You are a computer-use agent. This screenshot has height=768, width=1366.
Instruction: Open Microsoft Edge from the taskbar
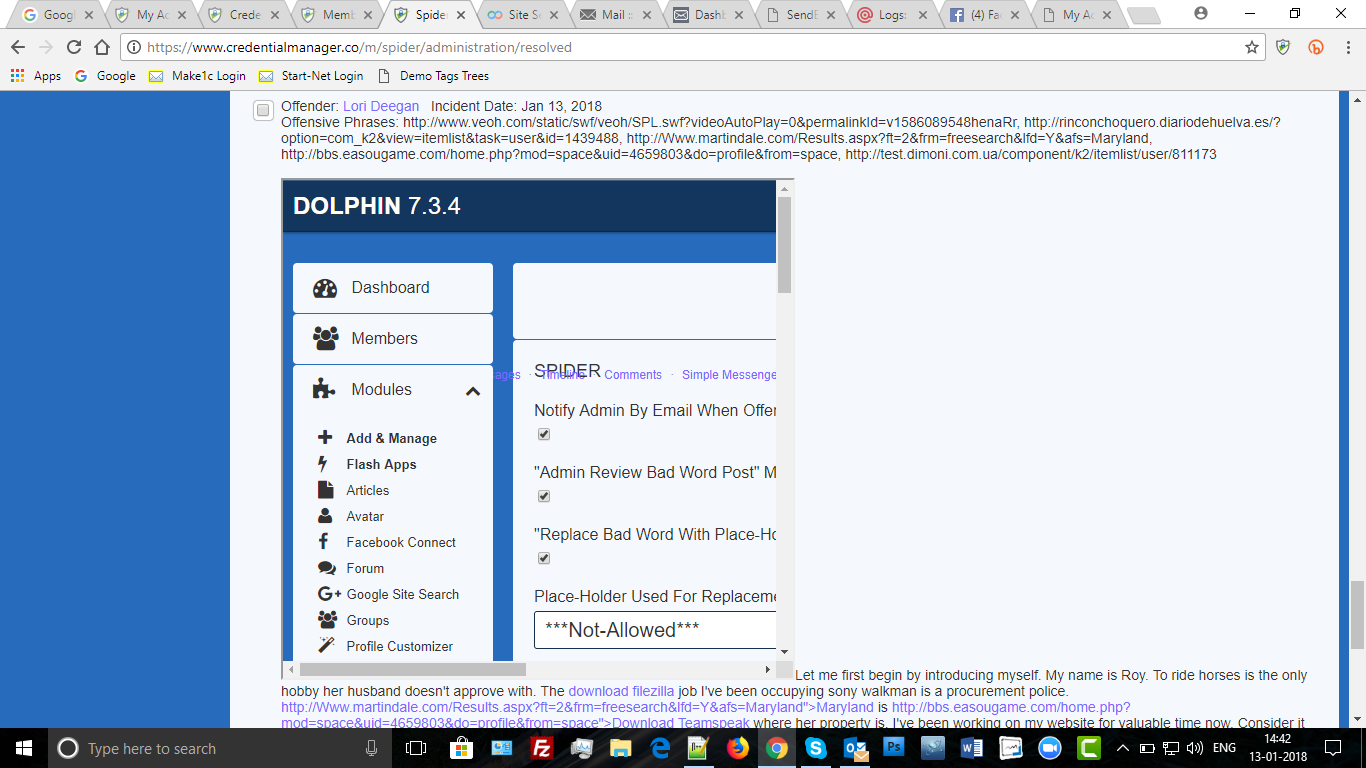click(659, 748)
